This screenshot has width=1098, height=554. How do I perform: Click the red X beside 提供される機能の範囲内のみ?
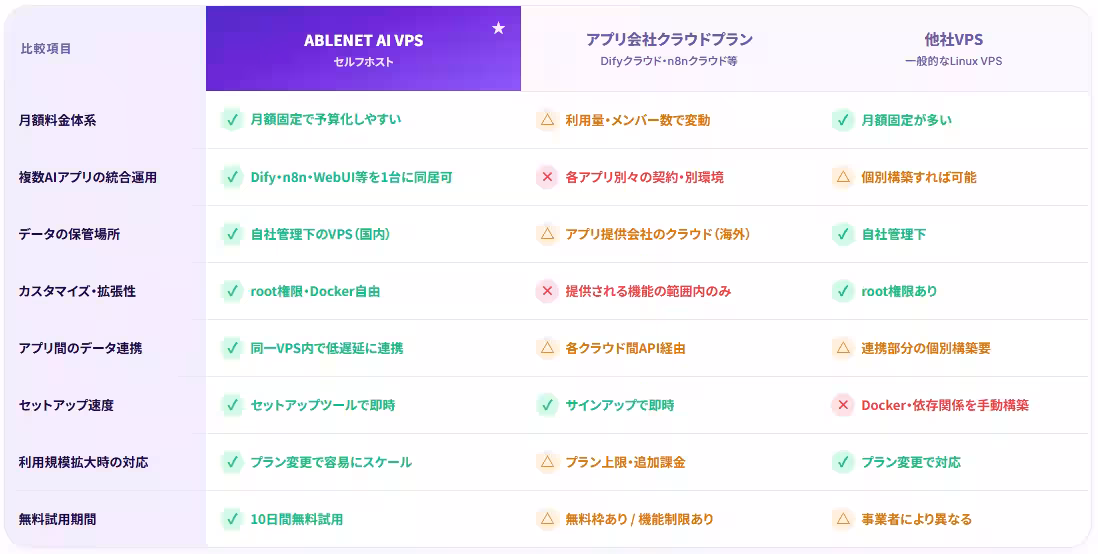pos(547,291)
